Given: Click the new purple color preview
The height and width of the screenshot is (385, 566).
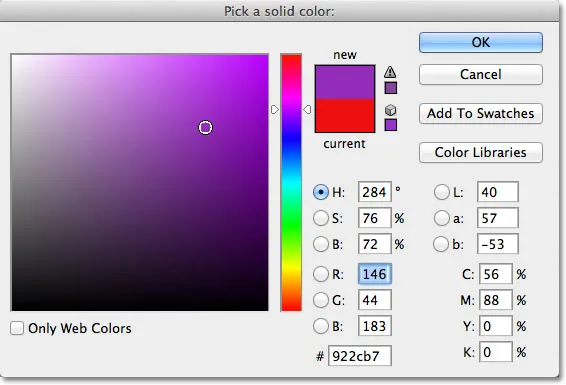Looking at the screenshot, I should (345, 82).
